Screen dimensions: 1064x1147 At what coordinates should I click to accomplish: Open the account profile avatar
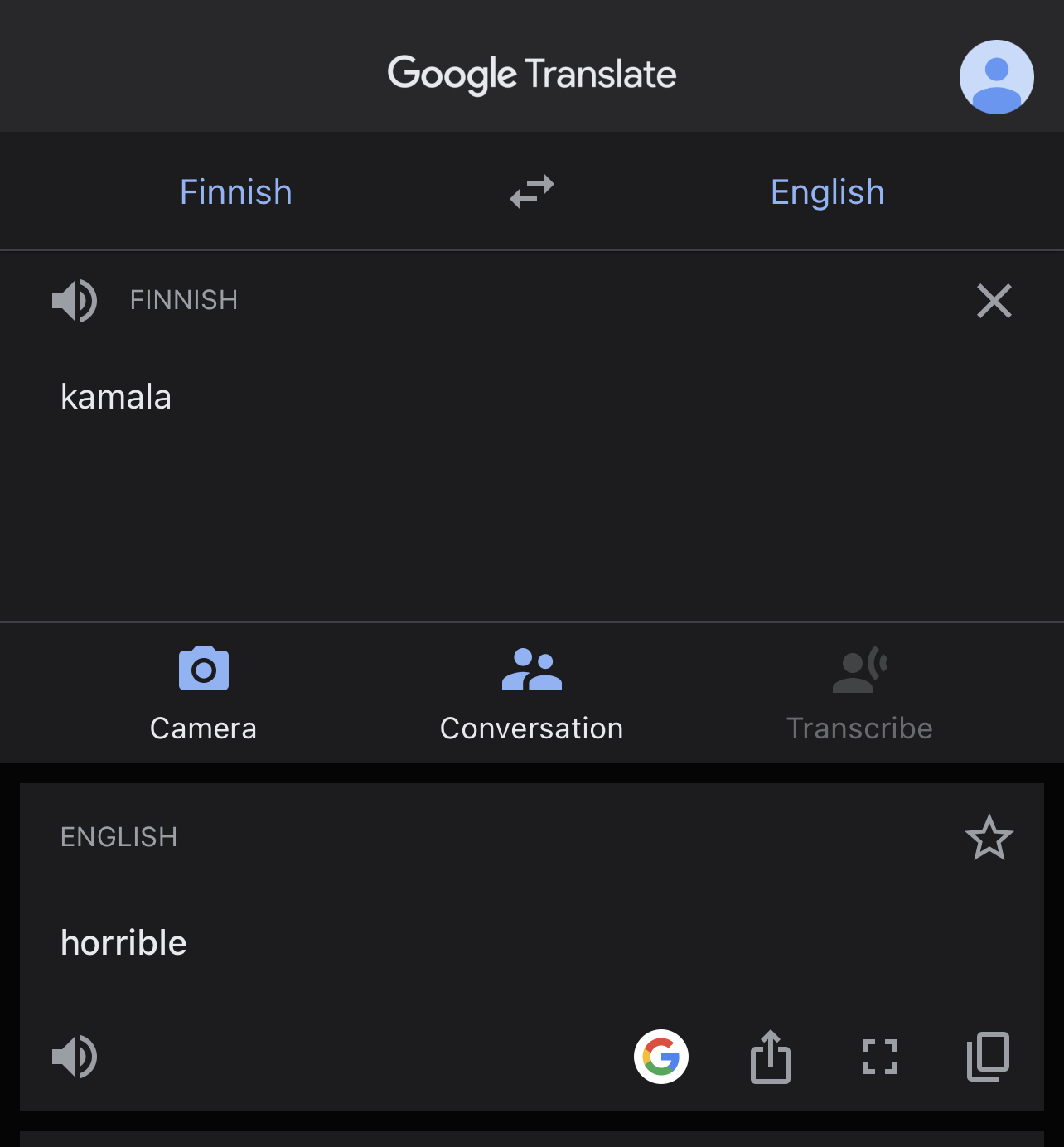pyautogui.click(x=996, y=77)
